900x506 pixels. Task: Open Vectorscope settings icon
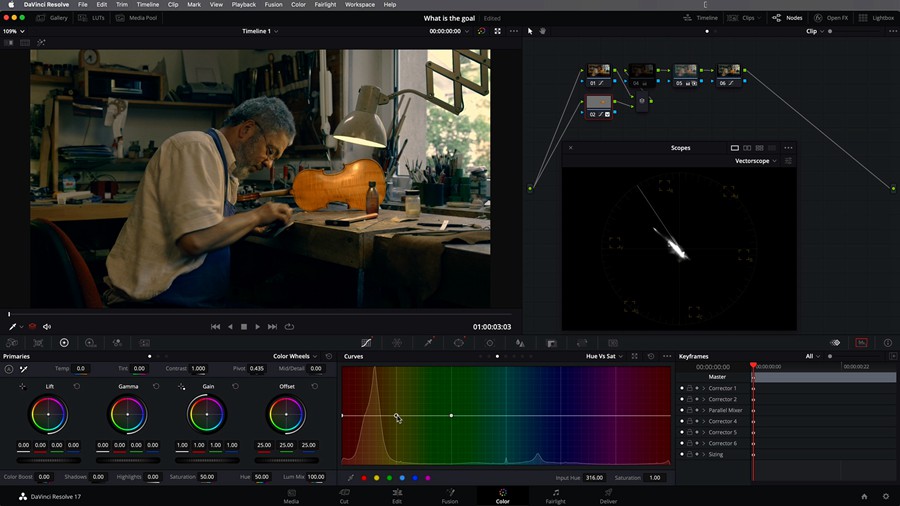pos(788,161)
